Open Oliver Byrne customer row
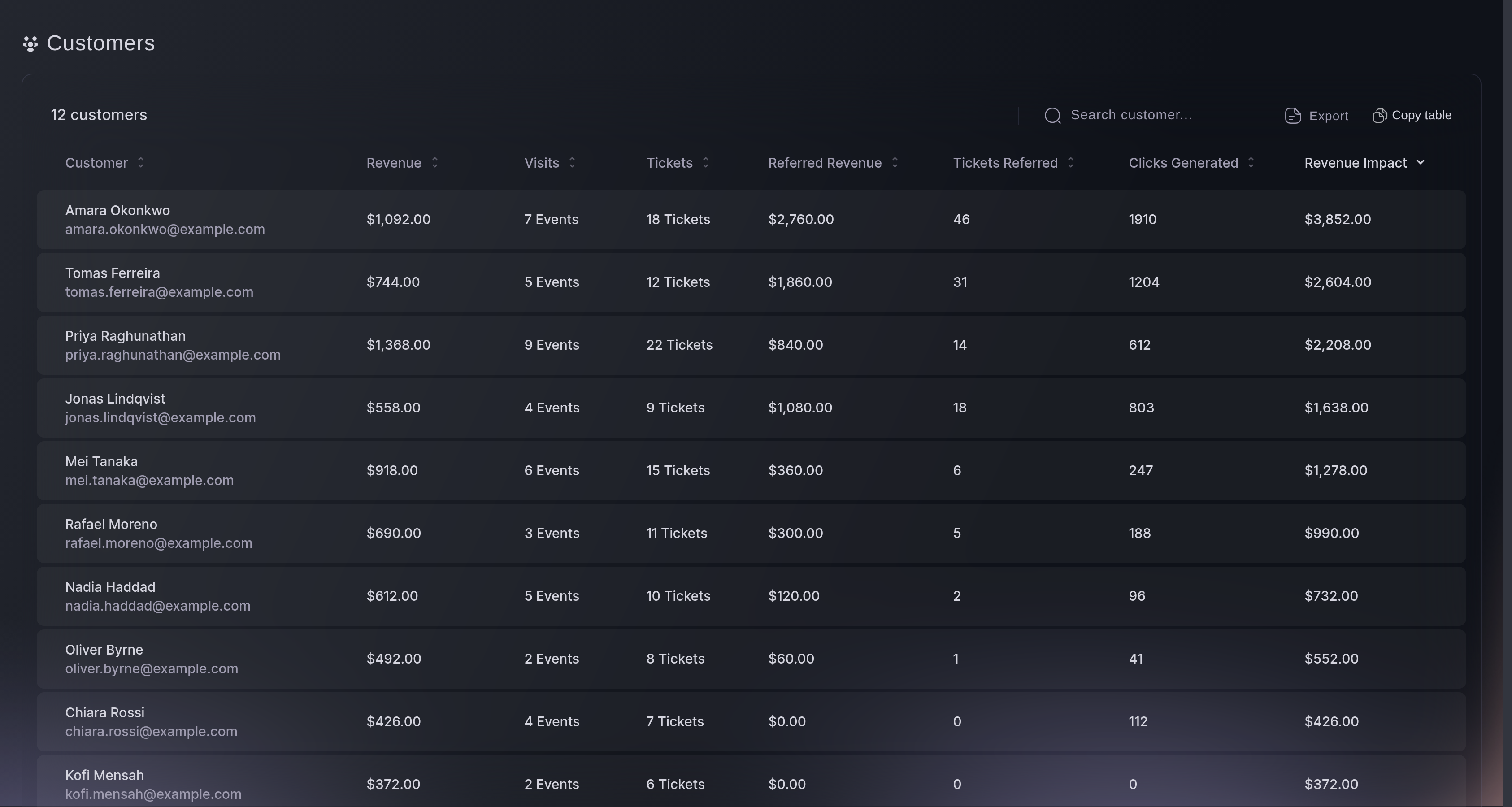 coord(752,659)
